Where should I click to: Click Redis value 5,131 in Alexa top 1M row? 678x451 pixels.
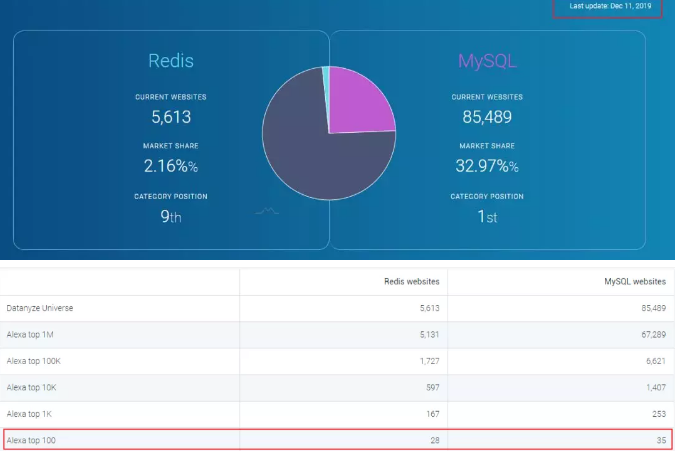click(x=429, y=335)
